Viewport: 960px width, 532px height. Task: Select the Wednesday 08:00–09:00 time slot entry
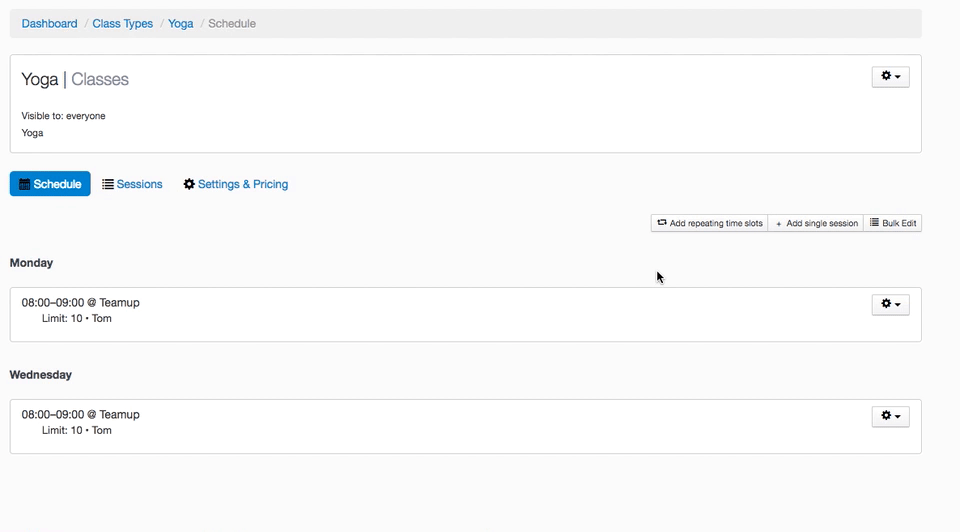pyautogui.click(x=80, y=415)
